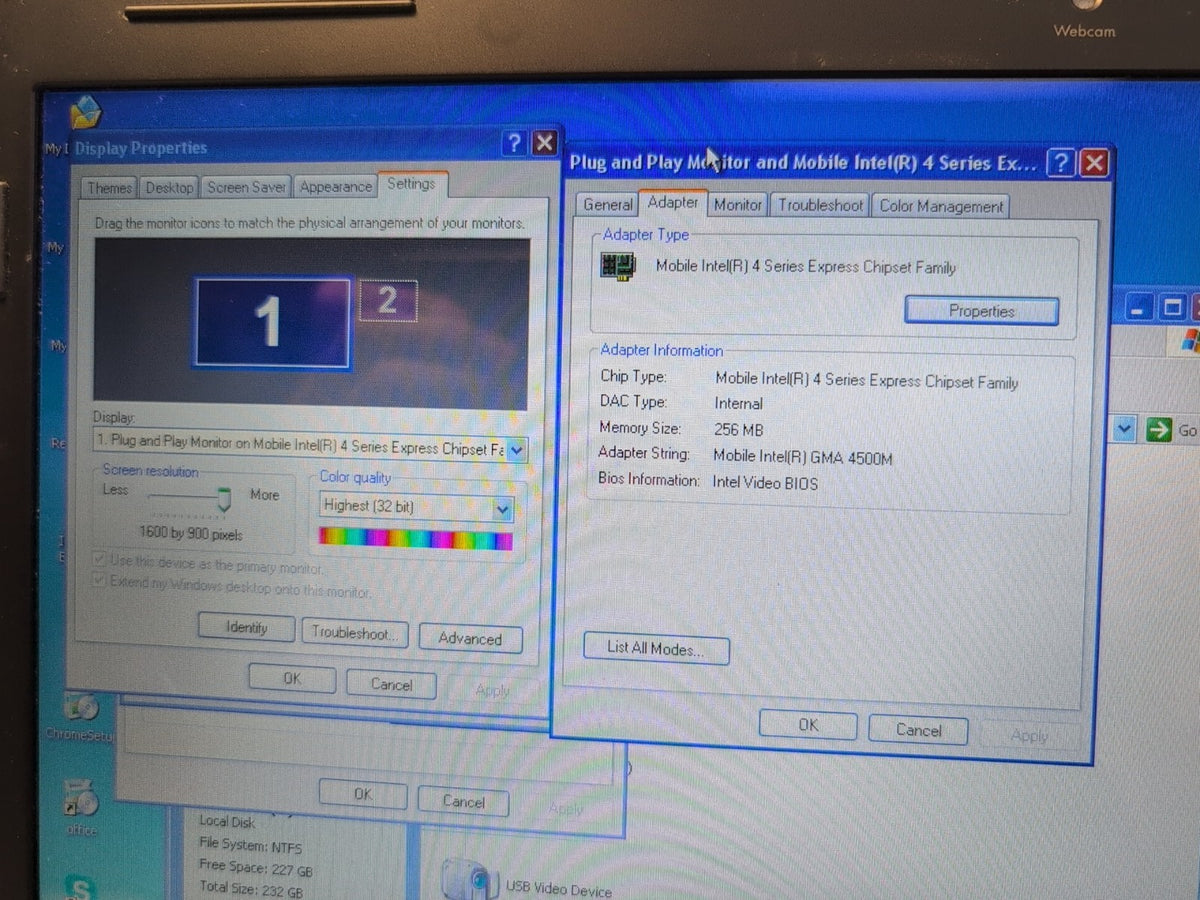Open the Color Management tab

pos(941,206)
